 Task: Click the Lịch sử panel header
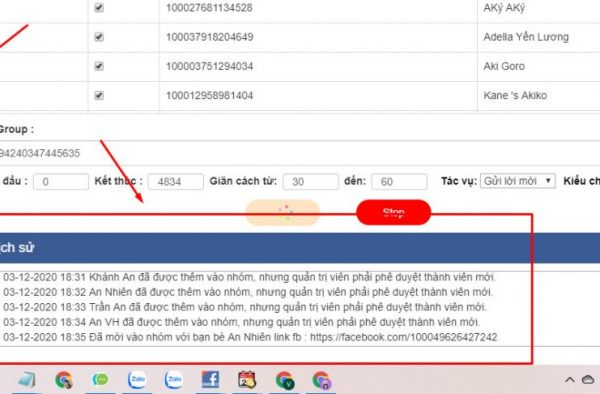pyautogui.click(x=300, y=248)
